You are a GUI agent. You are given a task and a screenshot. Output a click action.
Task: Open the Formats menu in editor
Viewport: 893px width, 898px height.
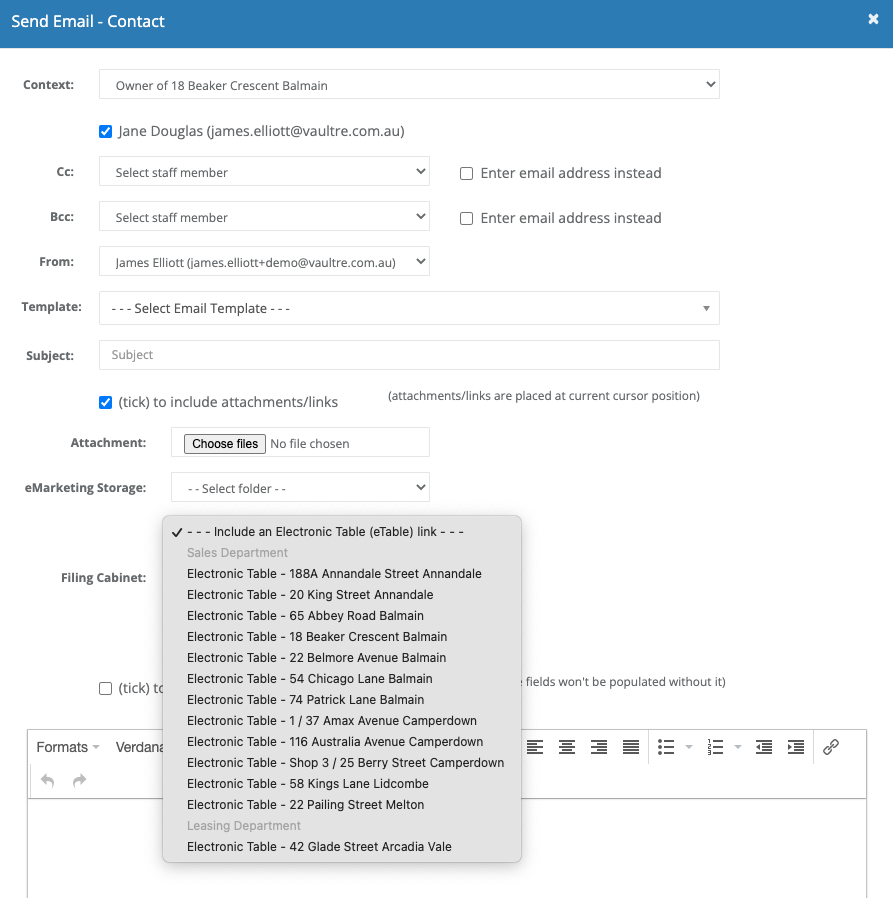68,747
